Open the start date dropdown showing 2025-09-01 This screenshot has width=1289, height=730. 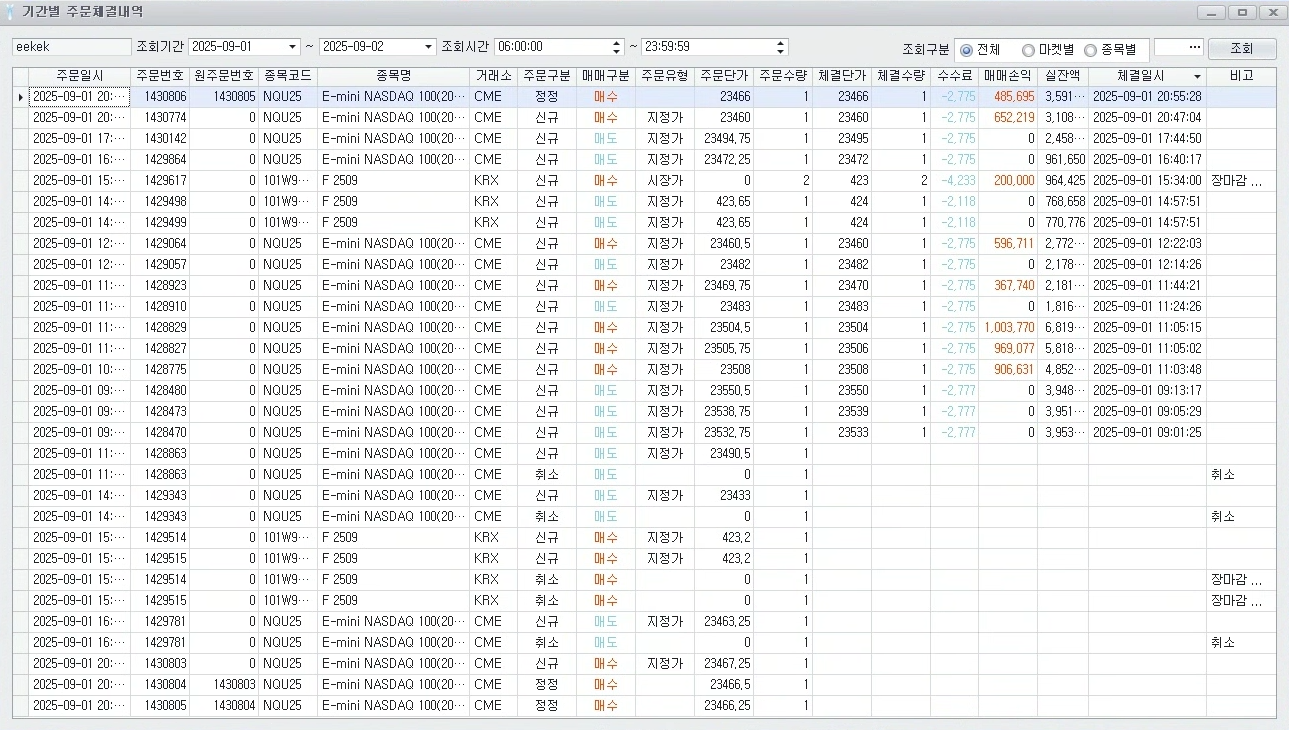click(x=293, y=47)
